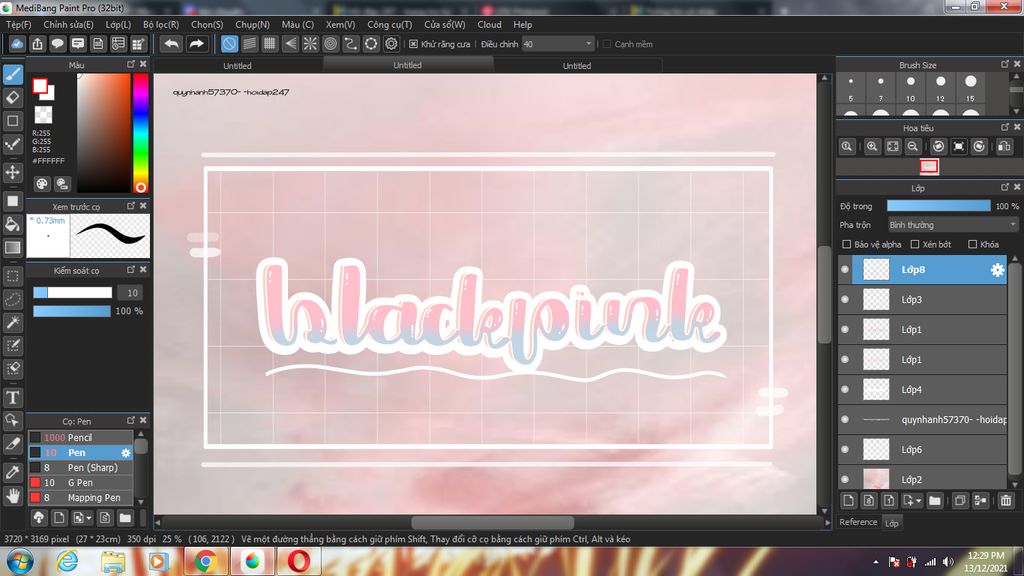1024x576 pixels.
Task: Create new layer folder
Action: [x=935, y=501]
